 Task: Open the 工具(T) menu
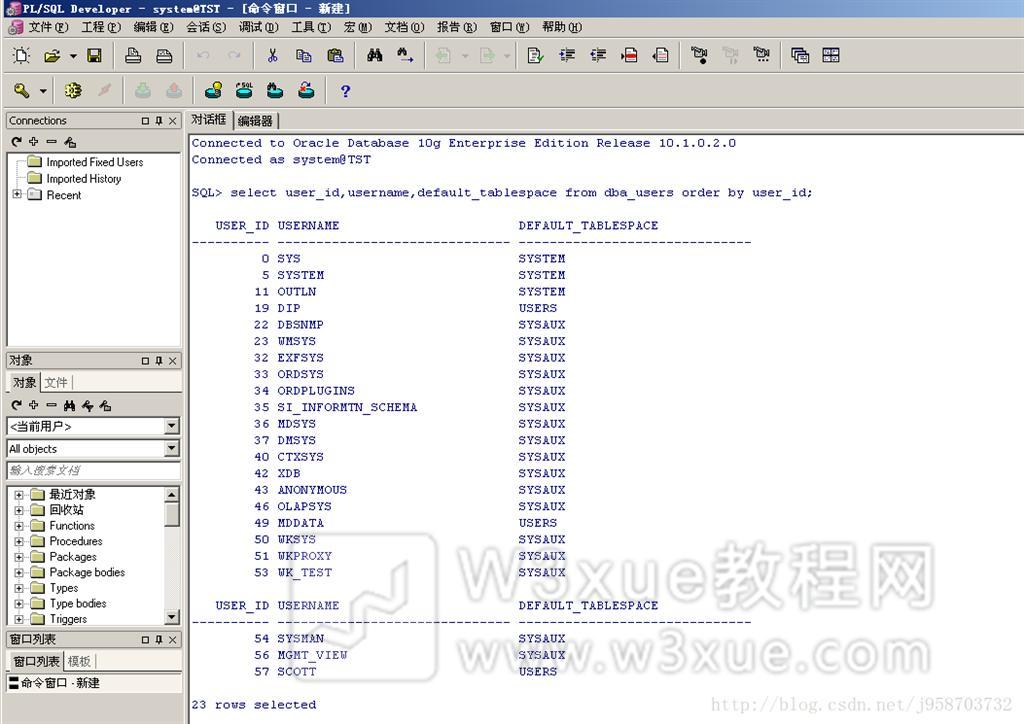click(x=311, y=27)
